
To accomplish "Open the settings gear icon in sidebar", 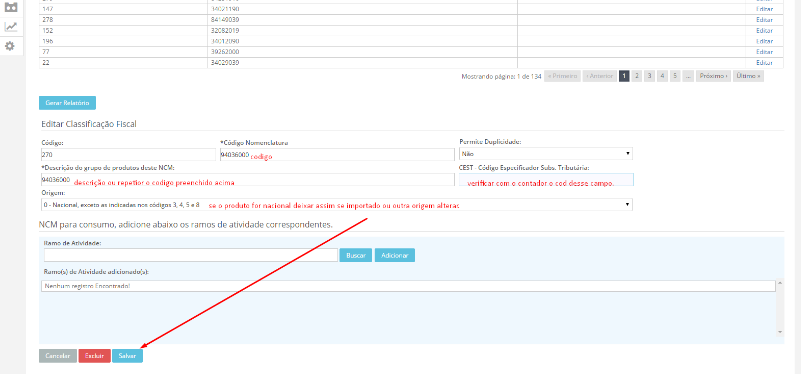I will [10, 46].
